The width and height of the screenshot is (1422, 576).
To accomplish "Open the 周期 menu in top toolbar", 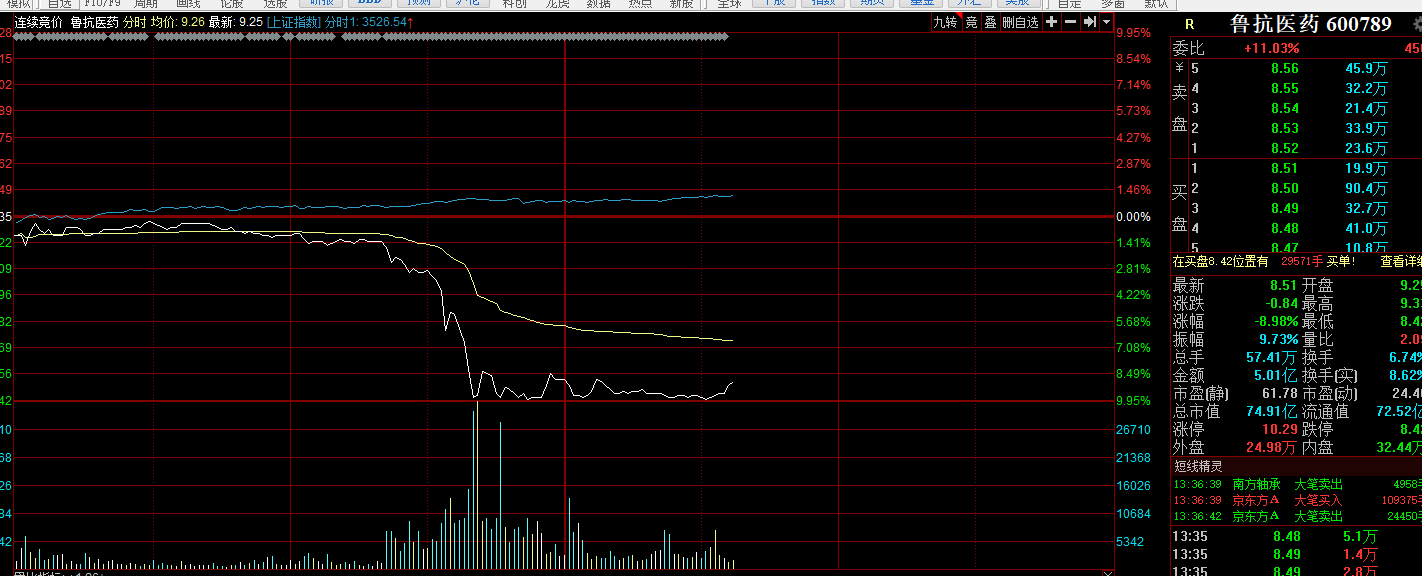I will [x=146, y=4].
